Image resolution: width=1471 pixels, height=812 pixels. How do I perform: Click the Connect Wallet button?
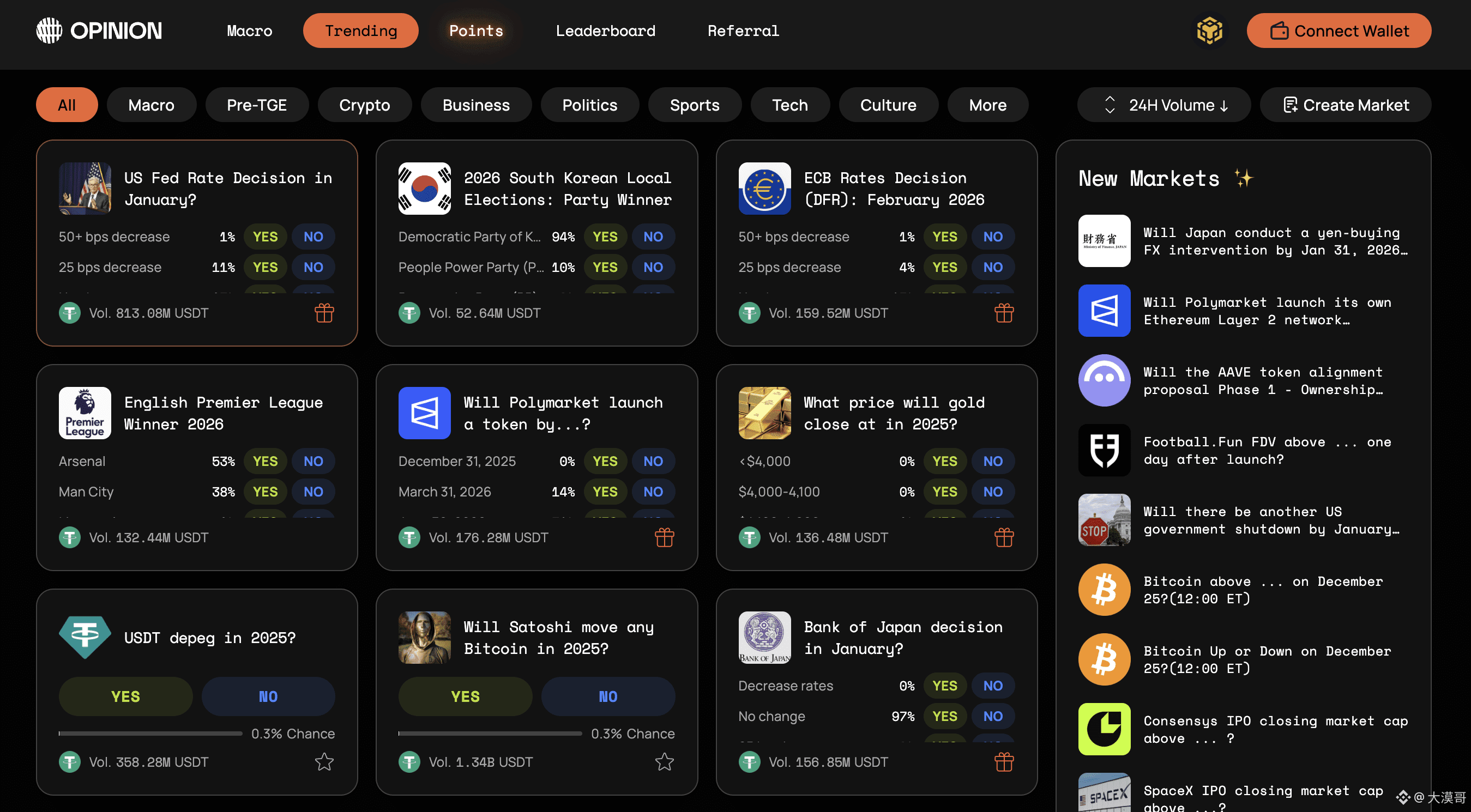pyautogui.click(x=1338, y=30)
